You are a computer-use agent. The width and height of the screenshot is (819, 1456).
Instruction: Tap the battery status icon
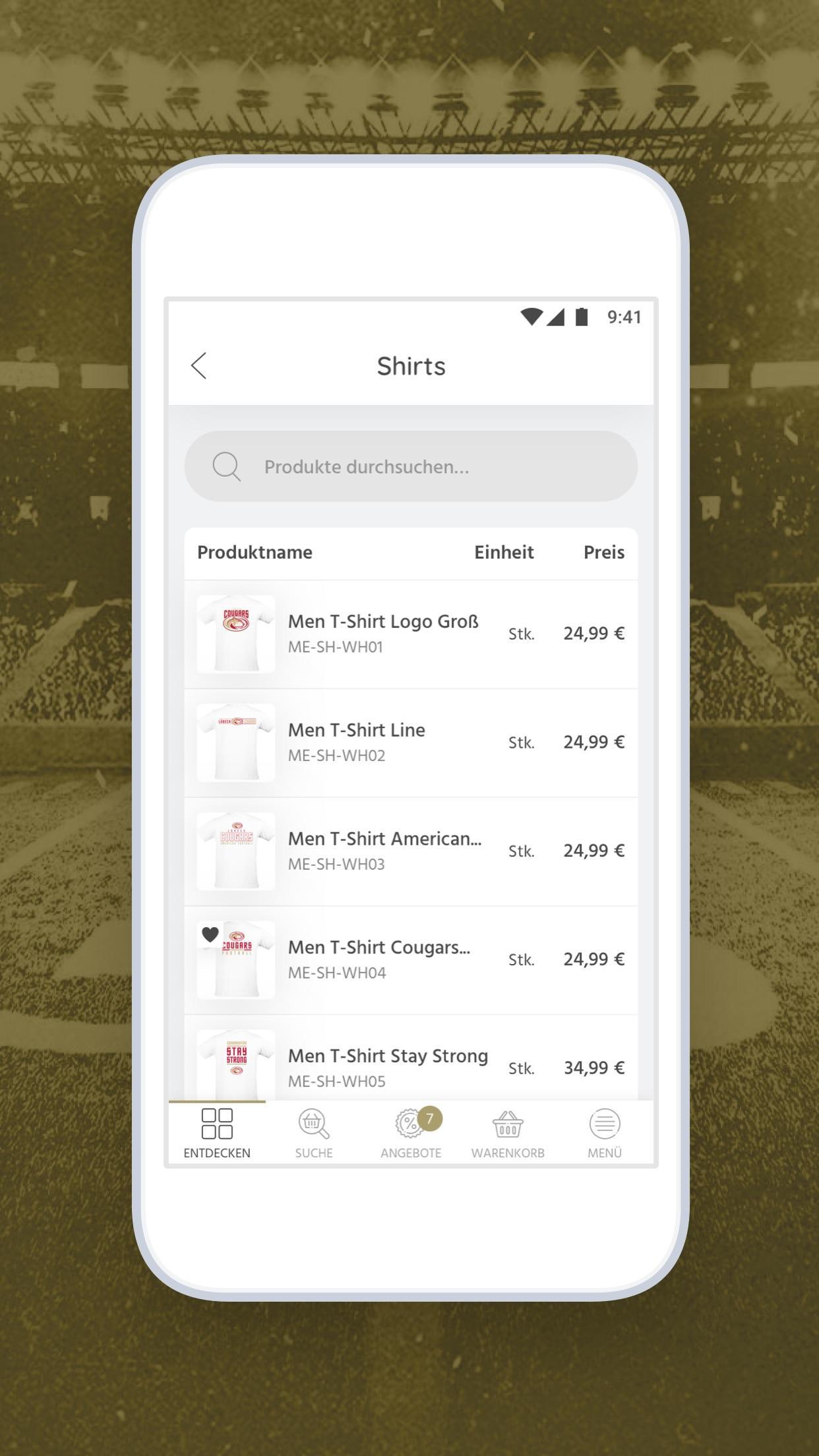(x=582, y=317)
